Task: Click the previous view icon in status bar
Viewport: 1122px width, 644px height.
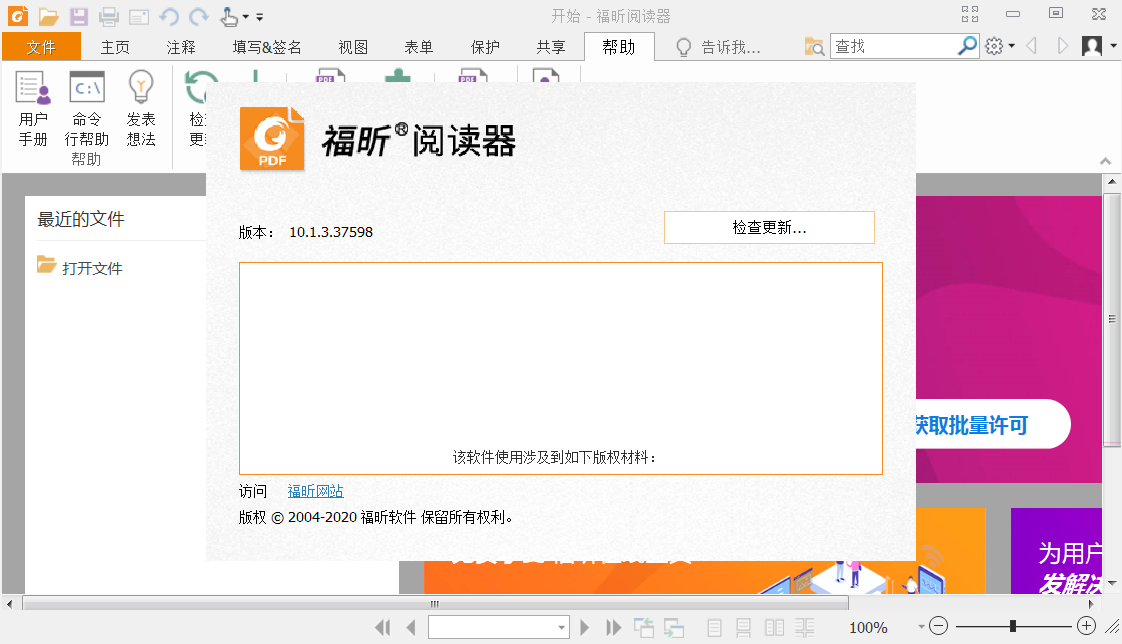Action: 644,628
